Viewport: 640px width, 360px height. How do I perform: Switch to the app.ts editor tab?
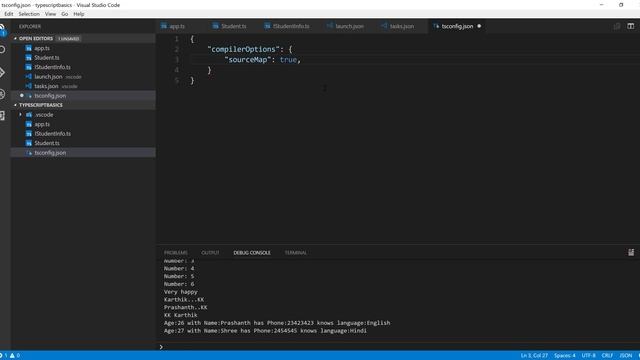coord(177,26)
